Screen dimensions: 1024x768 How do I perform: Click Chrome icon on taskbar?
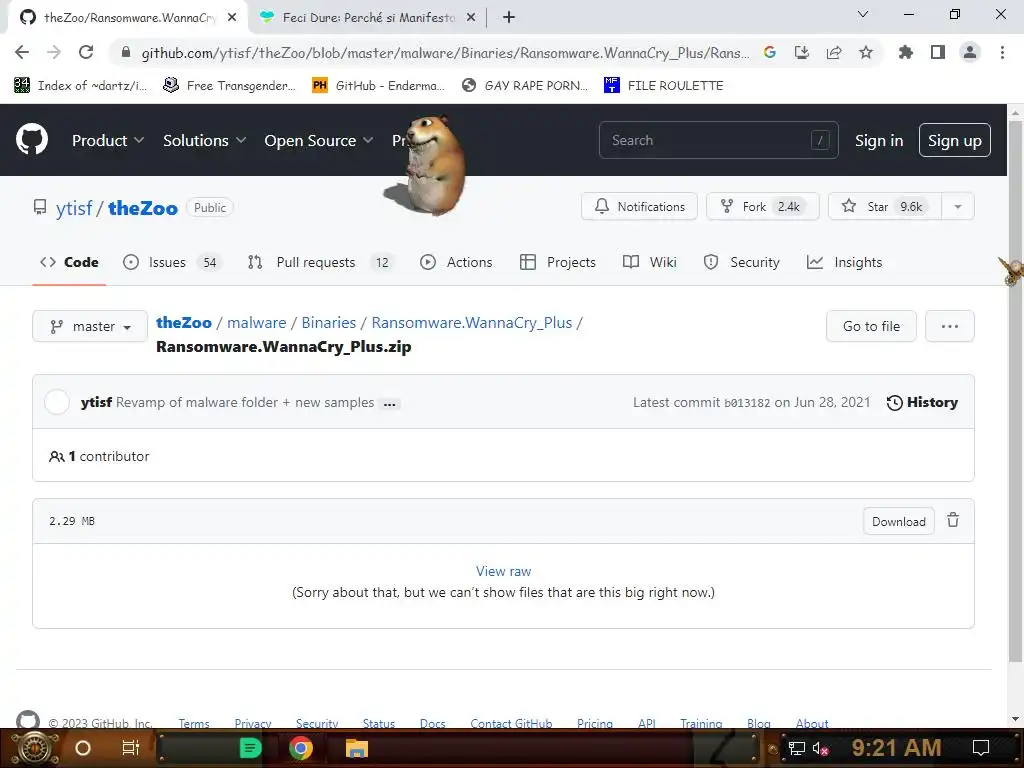[x=300, y=748]
